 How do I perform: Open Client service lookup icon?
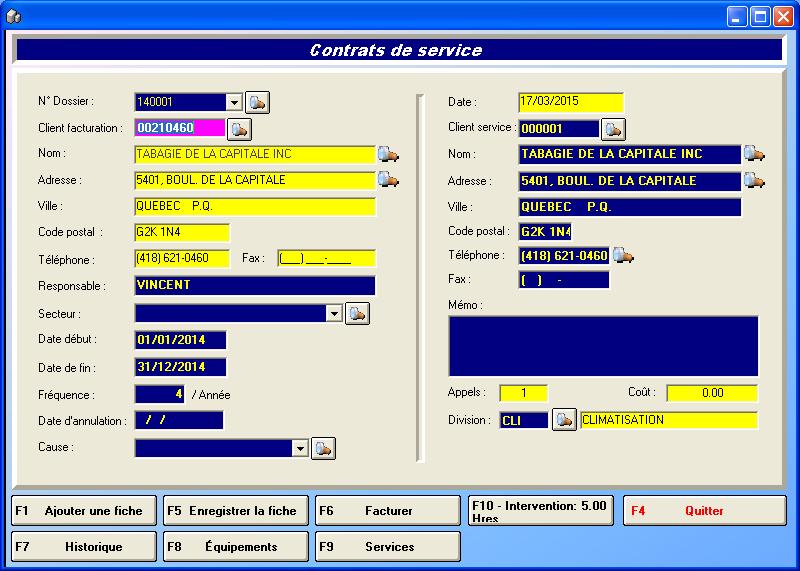pos(612,128)
